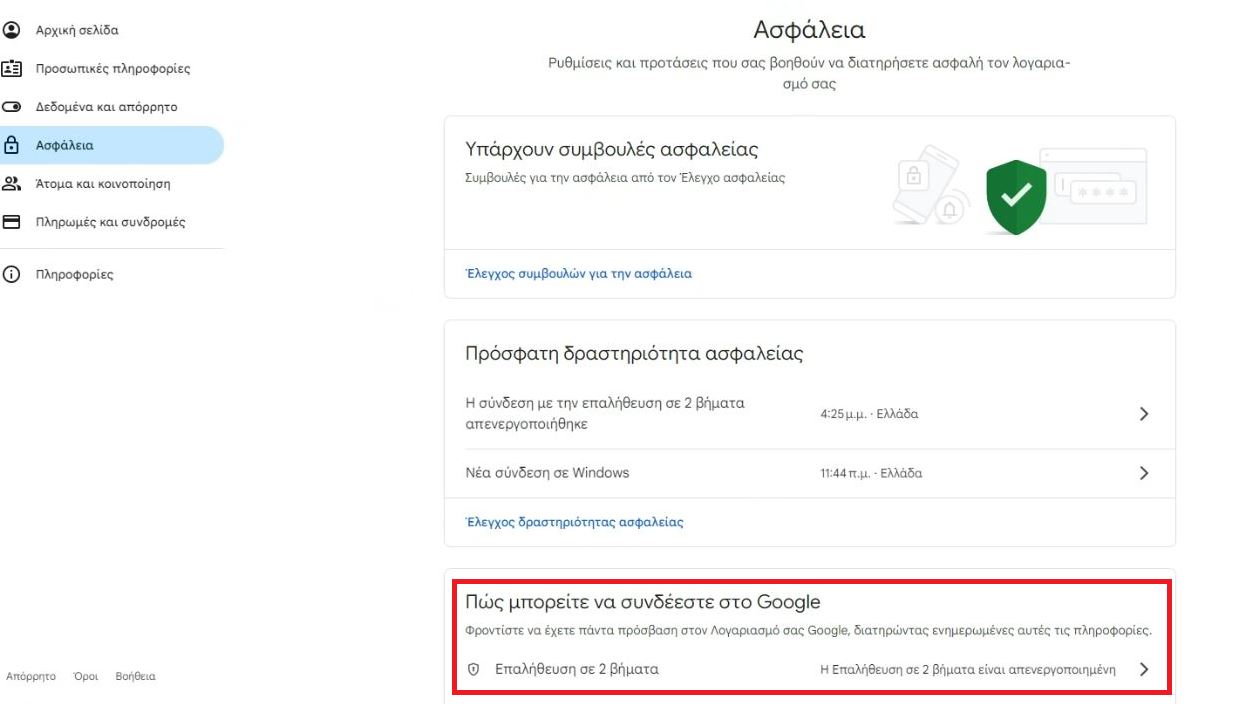
Task: Click the Πληρωμές και συνδρομές card icon
Action: click(x=12, y=222)
